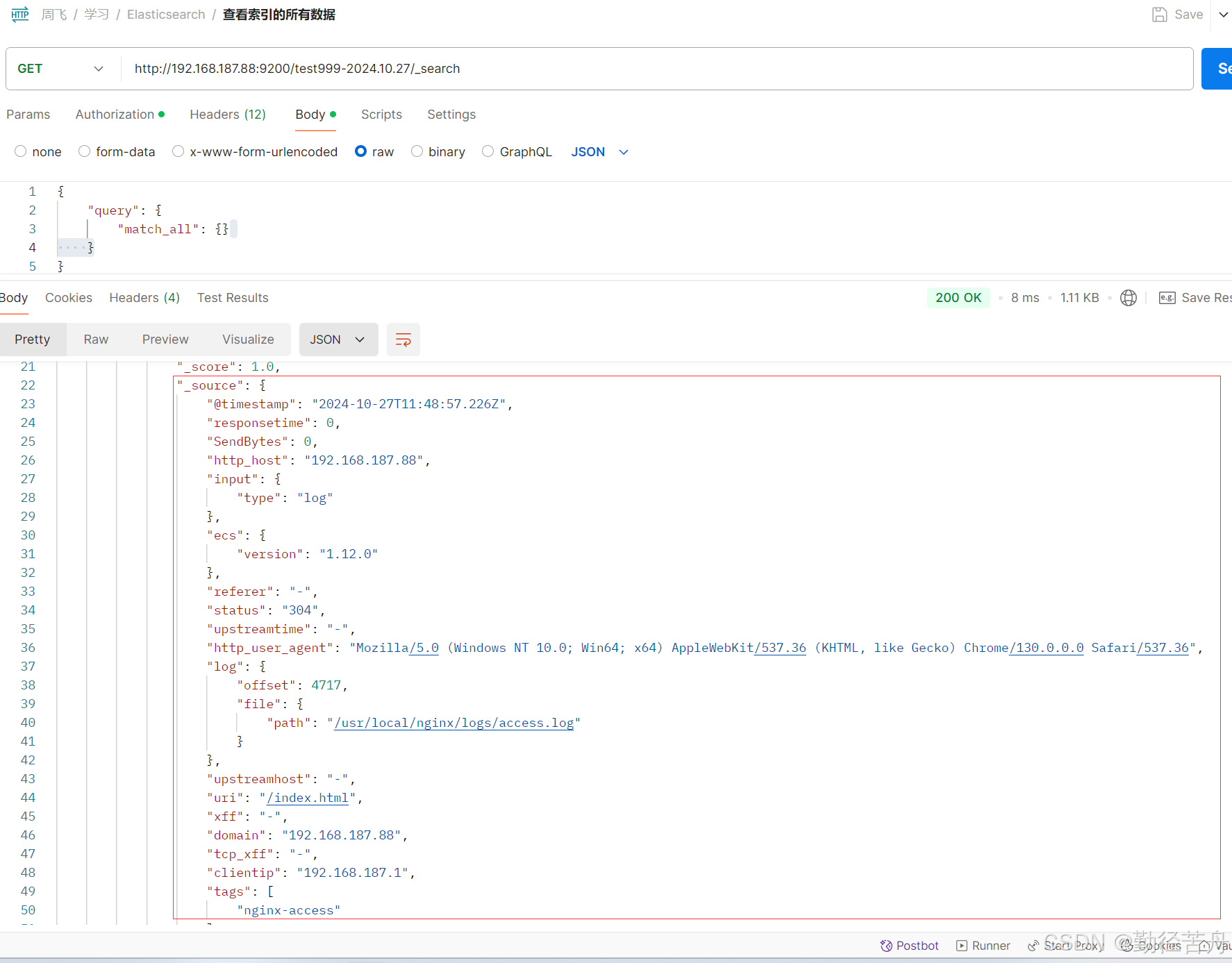
Task: Click the "query" key in request body
Action: tap(113, 210)
